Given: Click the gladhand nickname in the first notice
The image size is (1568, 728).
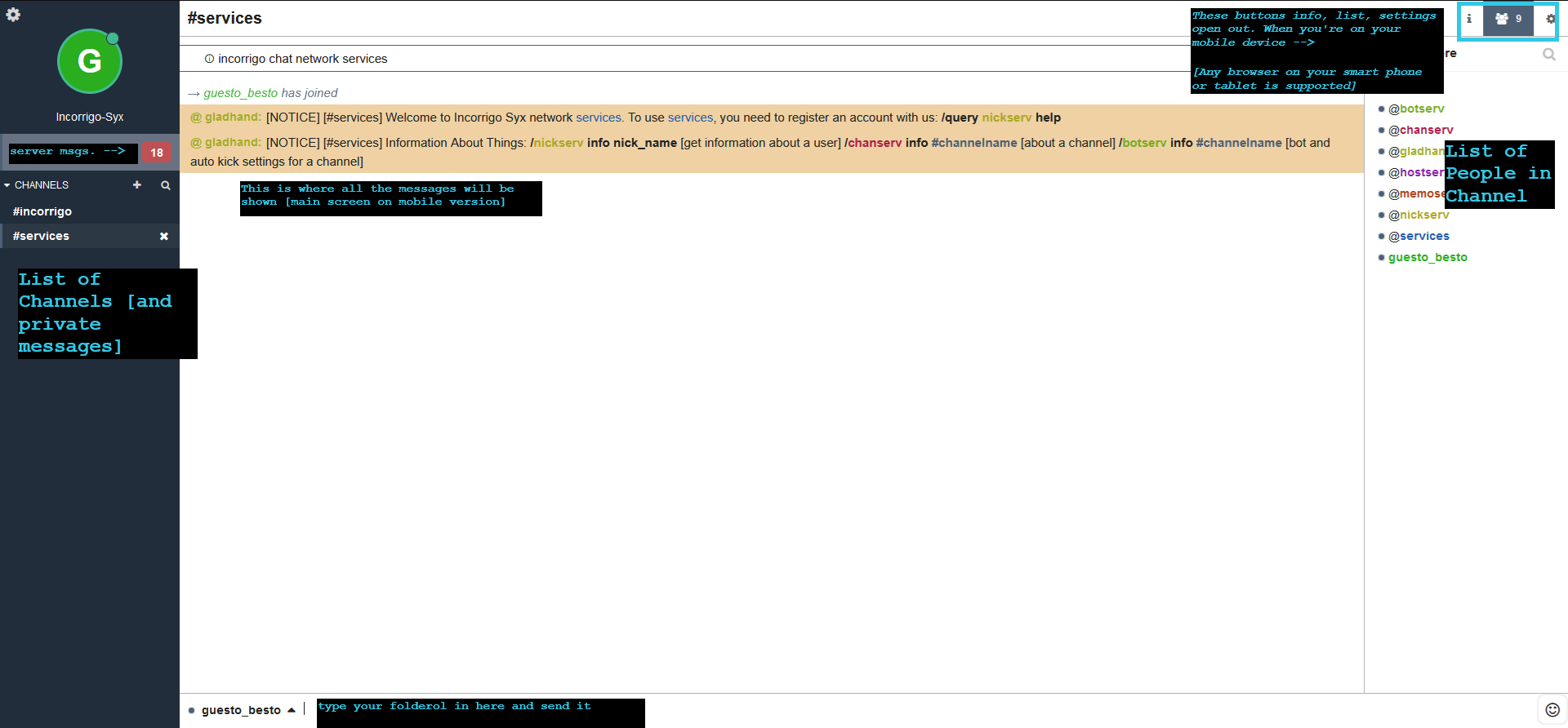Looking at the screenshot, I should point(233,118).
